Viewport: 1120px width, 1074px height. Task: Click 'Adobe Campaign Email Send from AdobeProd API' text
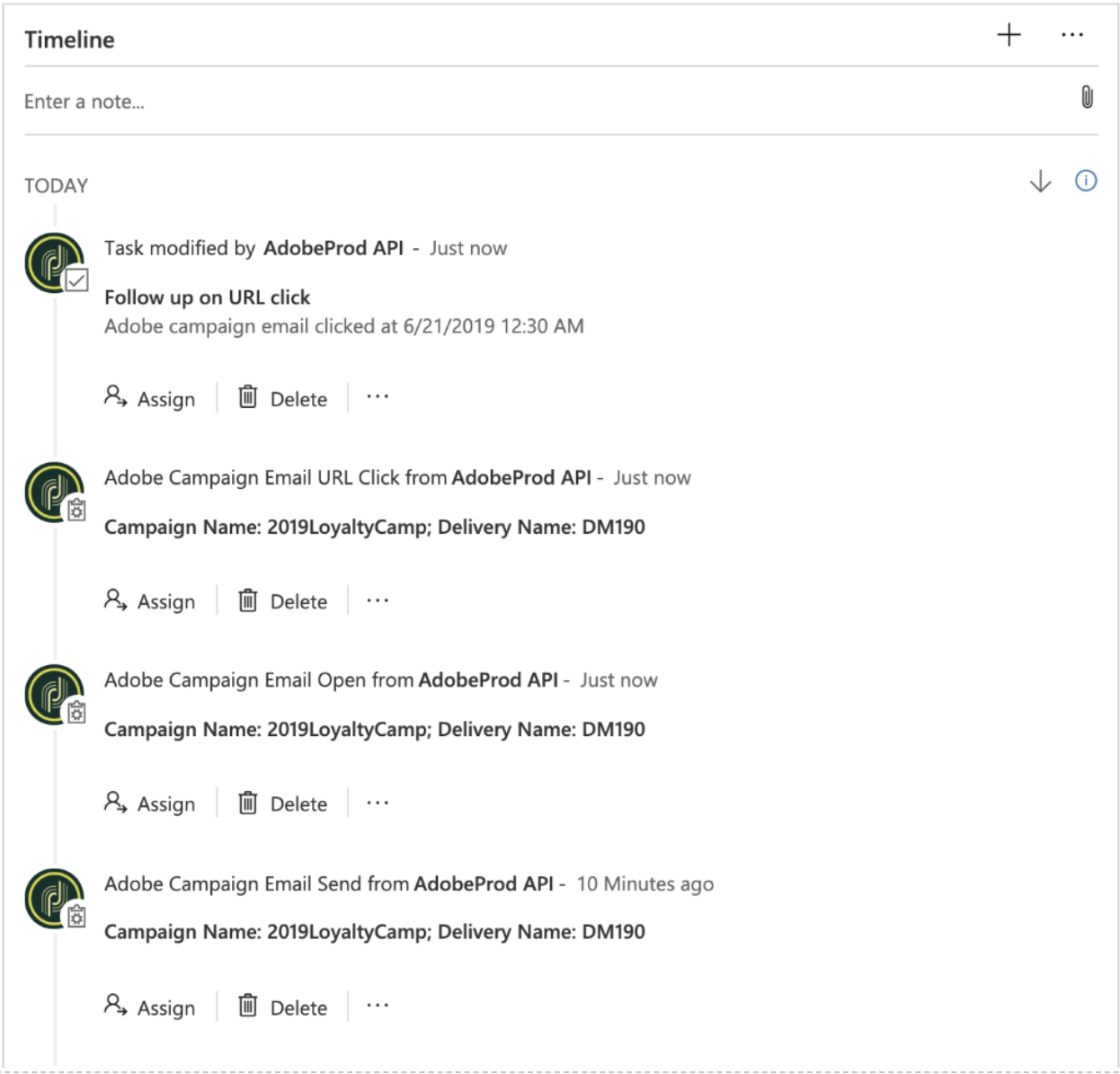tap(329, 884)
